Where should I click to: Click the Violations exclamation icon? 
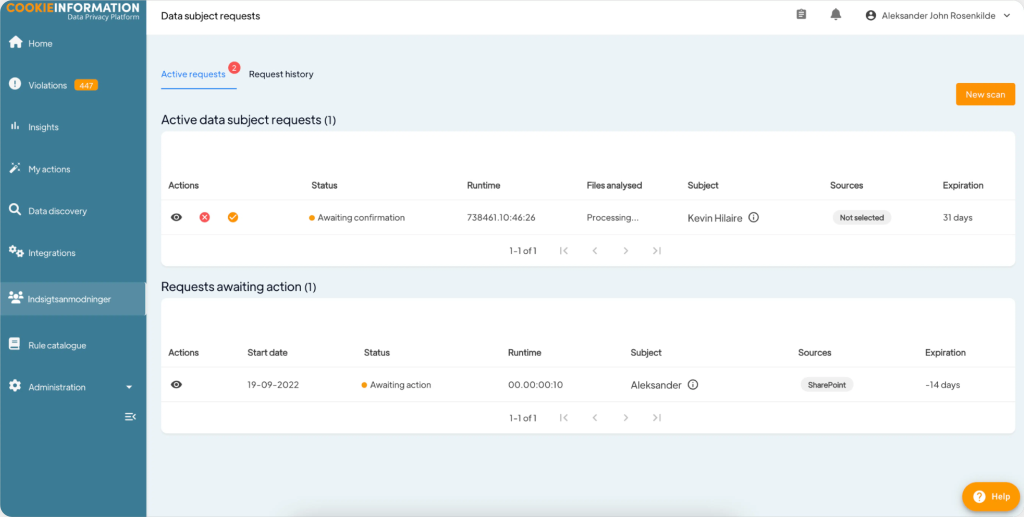[14, 84]
